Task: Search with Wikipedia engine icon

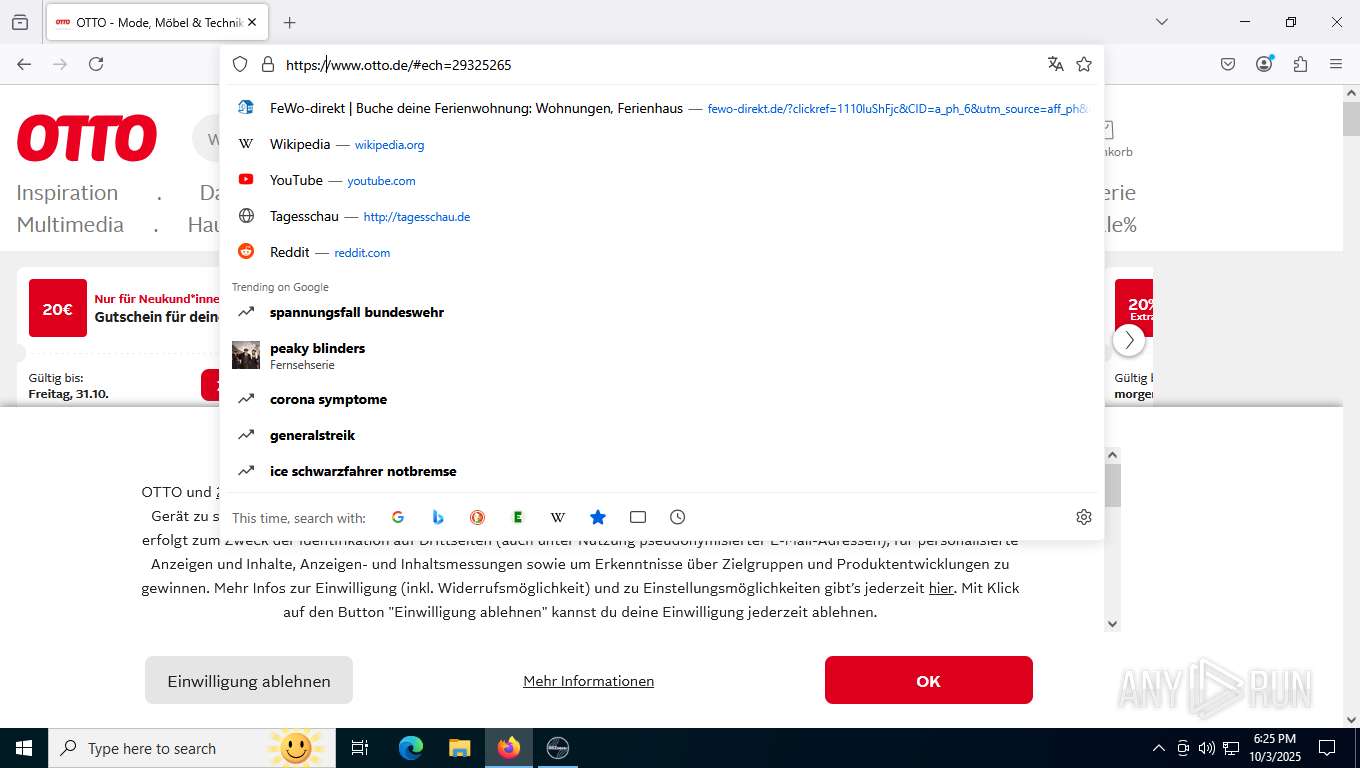Action: point(558,517)
